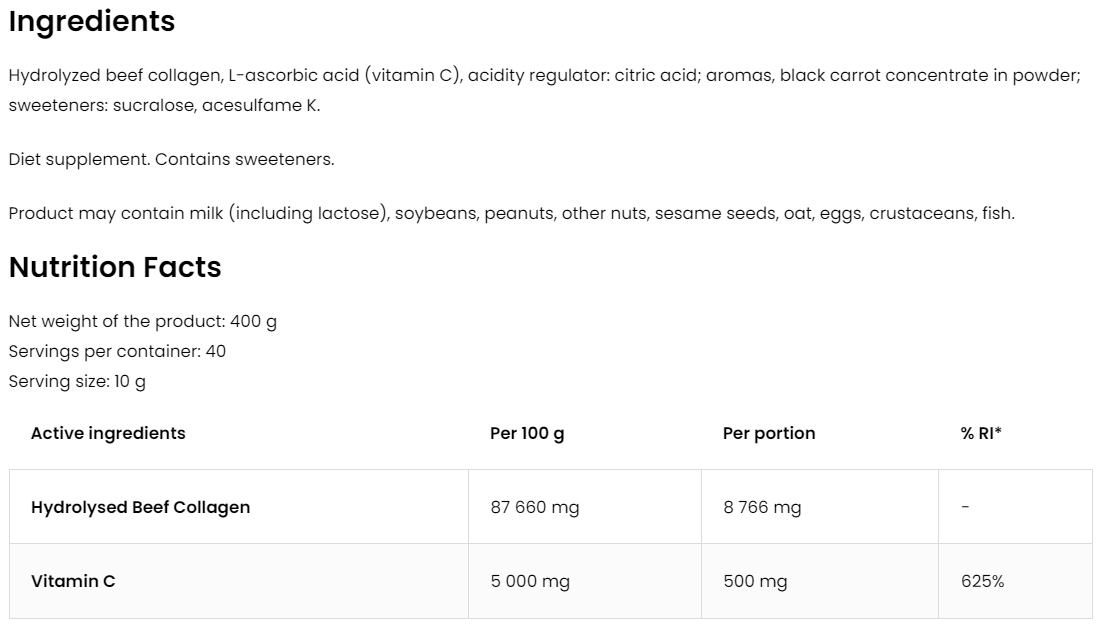The height and width of the screenshot is (625, 1098).
Task: Click the sweeteners sucralose, acesulfame K line
Action: pos(164,105)
